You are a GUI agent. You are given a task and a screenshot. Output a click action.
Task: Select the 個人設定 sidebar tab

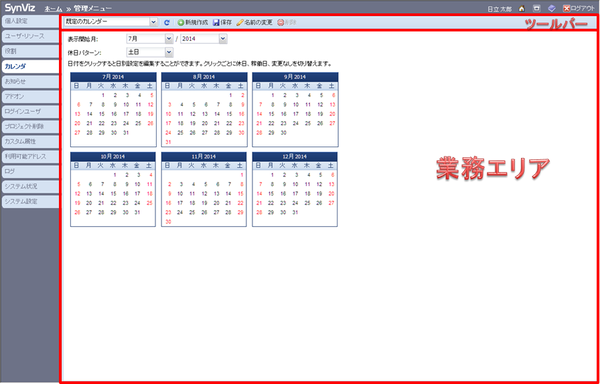click(30, 21)
